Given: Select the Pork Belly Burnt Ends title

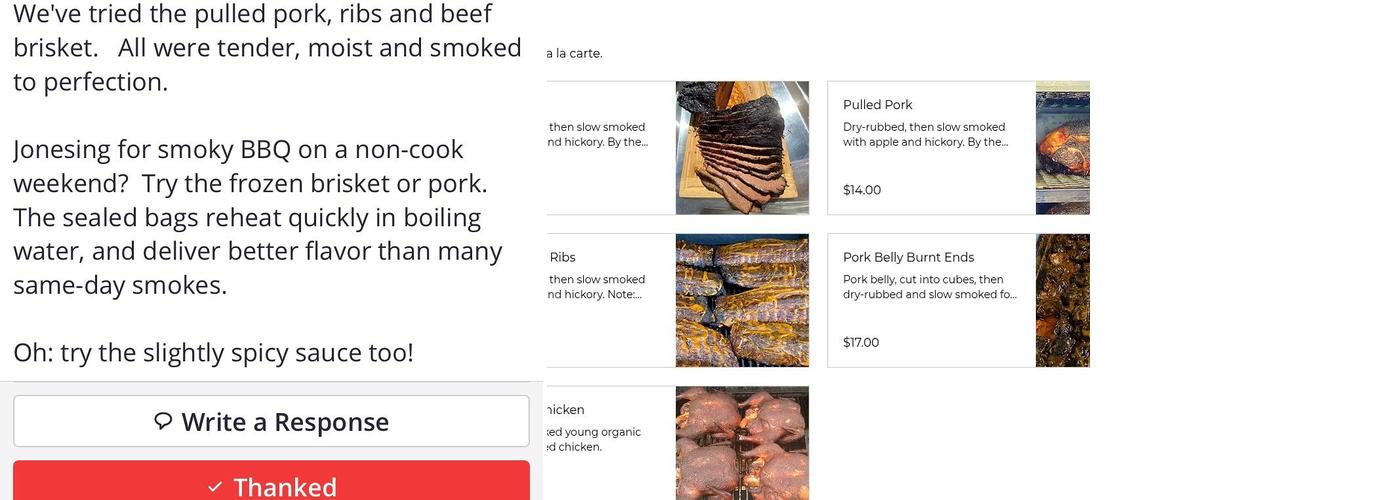Looking at the screenshot, I should [x=908, y=257].
